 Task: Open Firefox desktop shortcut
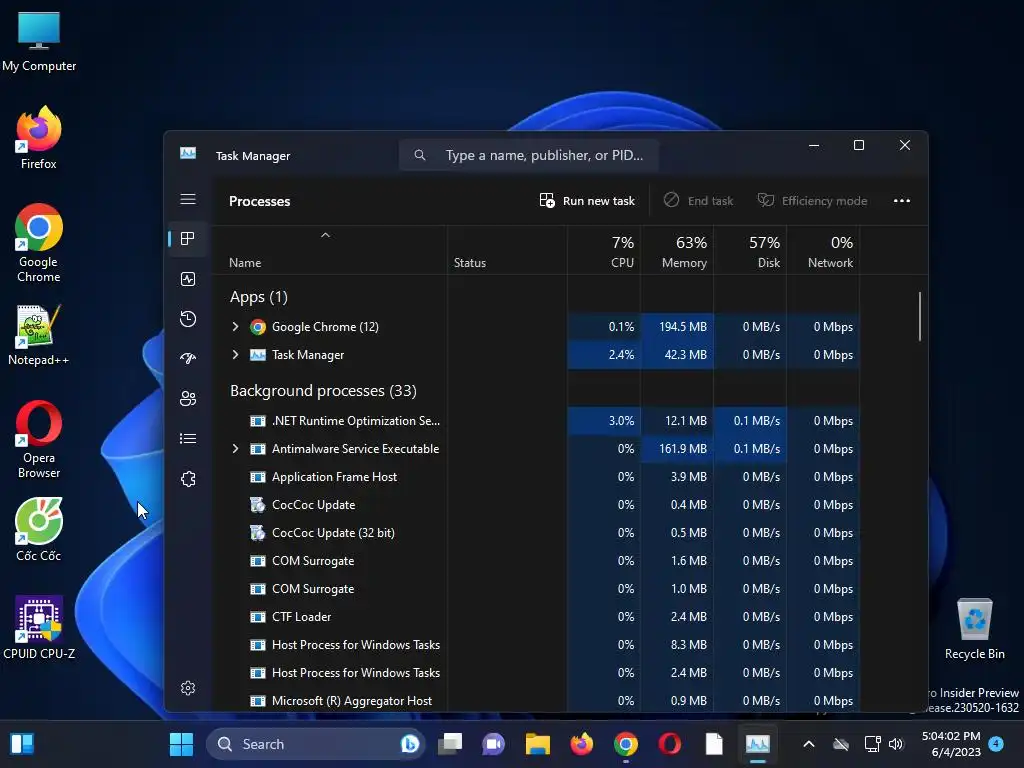[x=39, y=138]
